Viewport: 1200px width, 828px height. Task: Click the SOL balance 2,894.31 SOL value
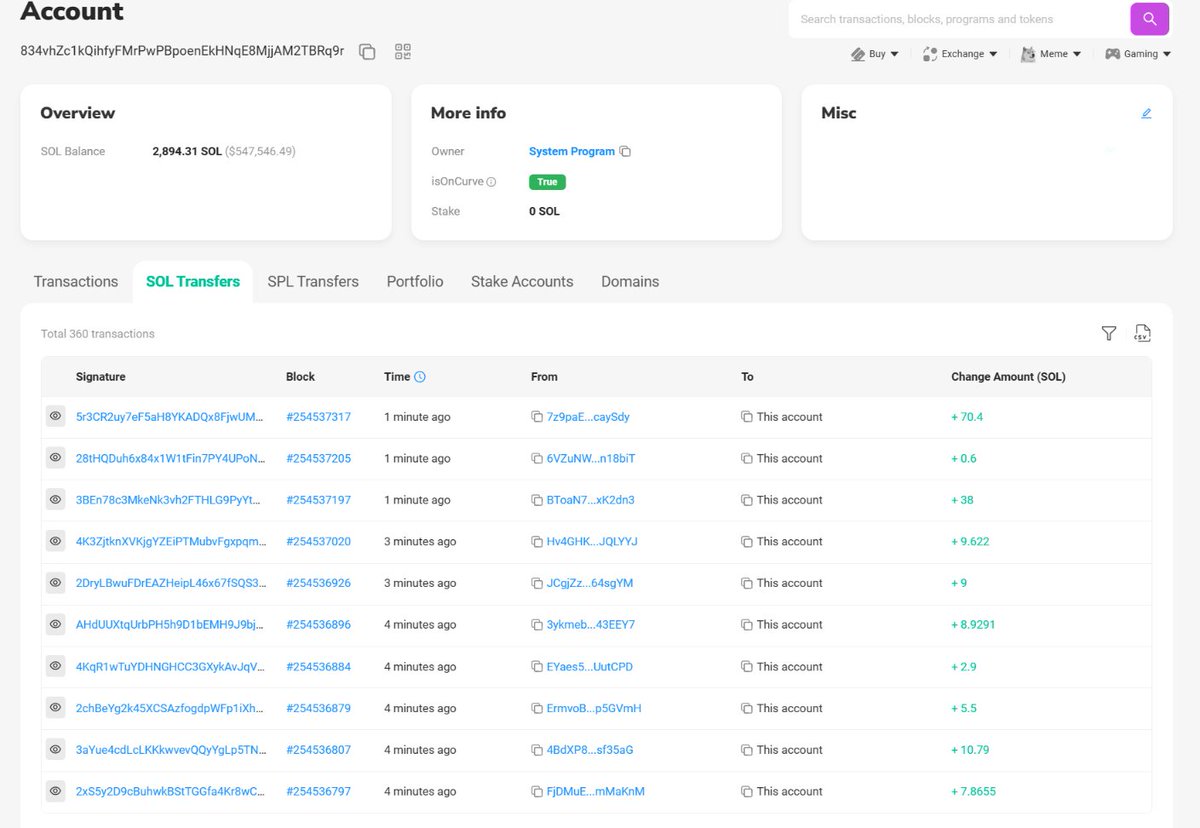point(187,152)
